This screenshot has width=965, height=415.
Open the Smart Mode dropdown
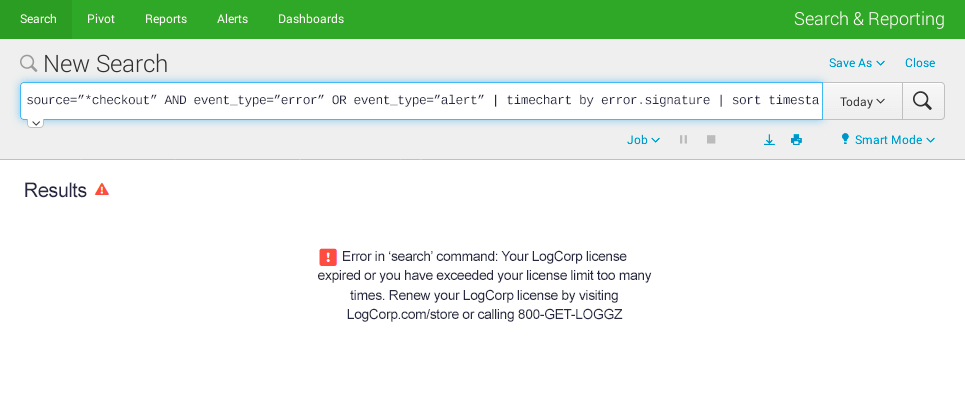coord(895,140)
